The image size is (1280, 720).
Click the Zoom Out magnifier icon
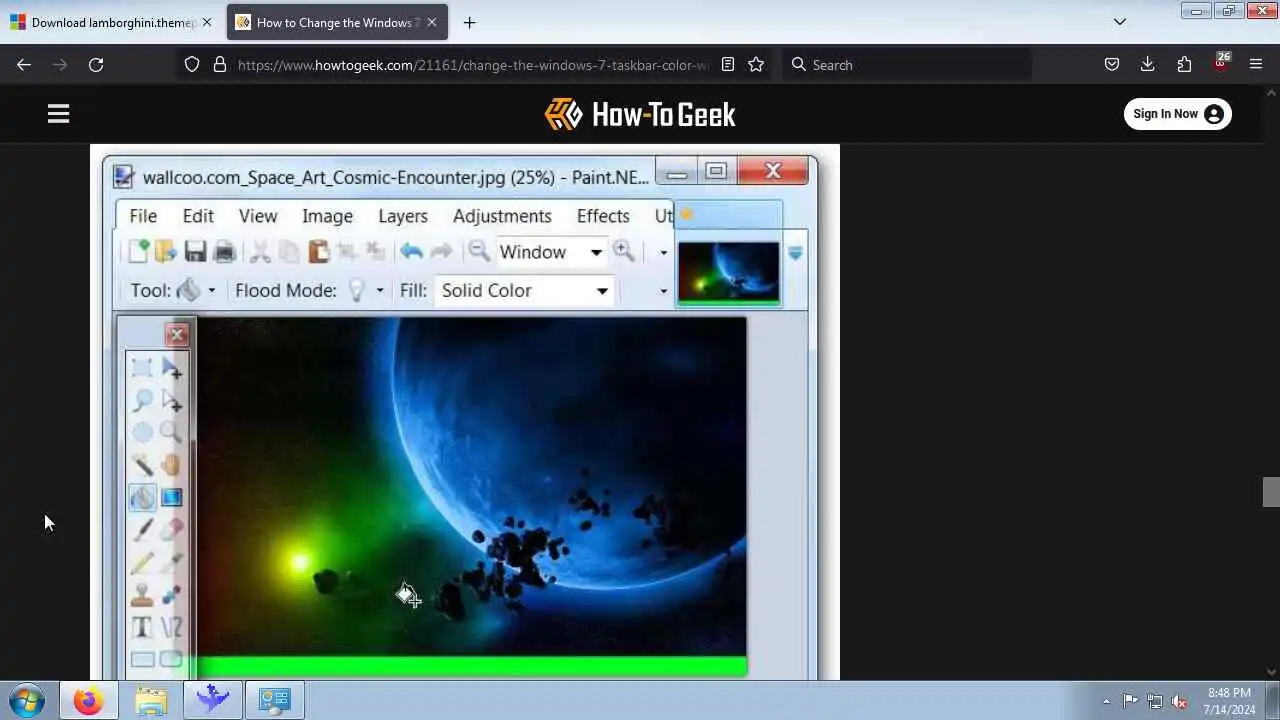pyautogui.click(x=479, y=252)
